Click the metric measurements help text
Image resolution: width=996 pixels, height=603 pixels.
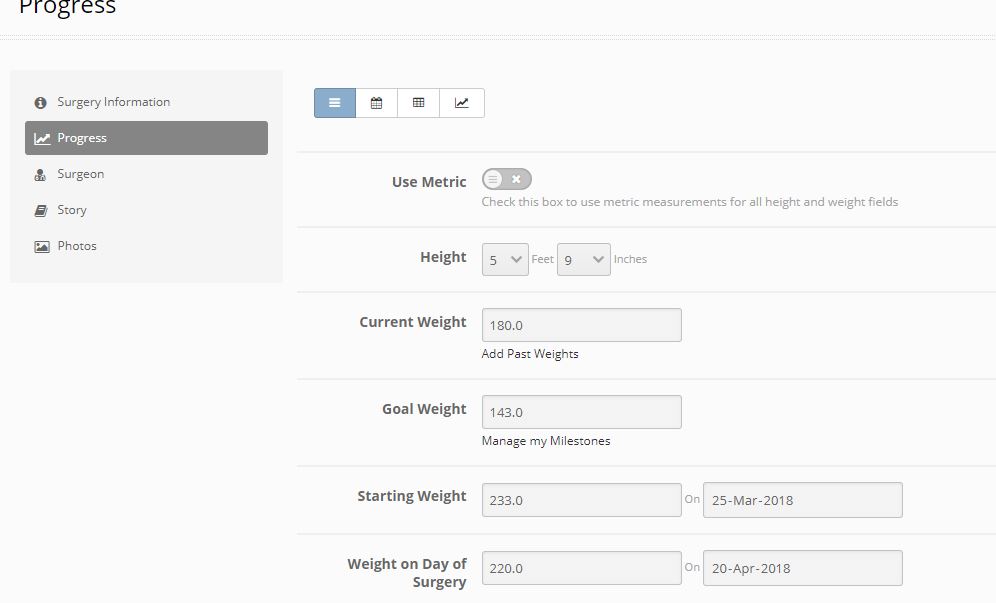[x=690, y=202]
